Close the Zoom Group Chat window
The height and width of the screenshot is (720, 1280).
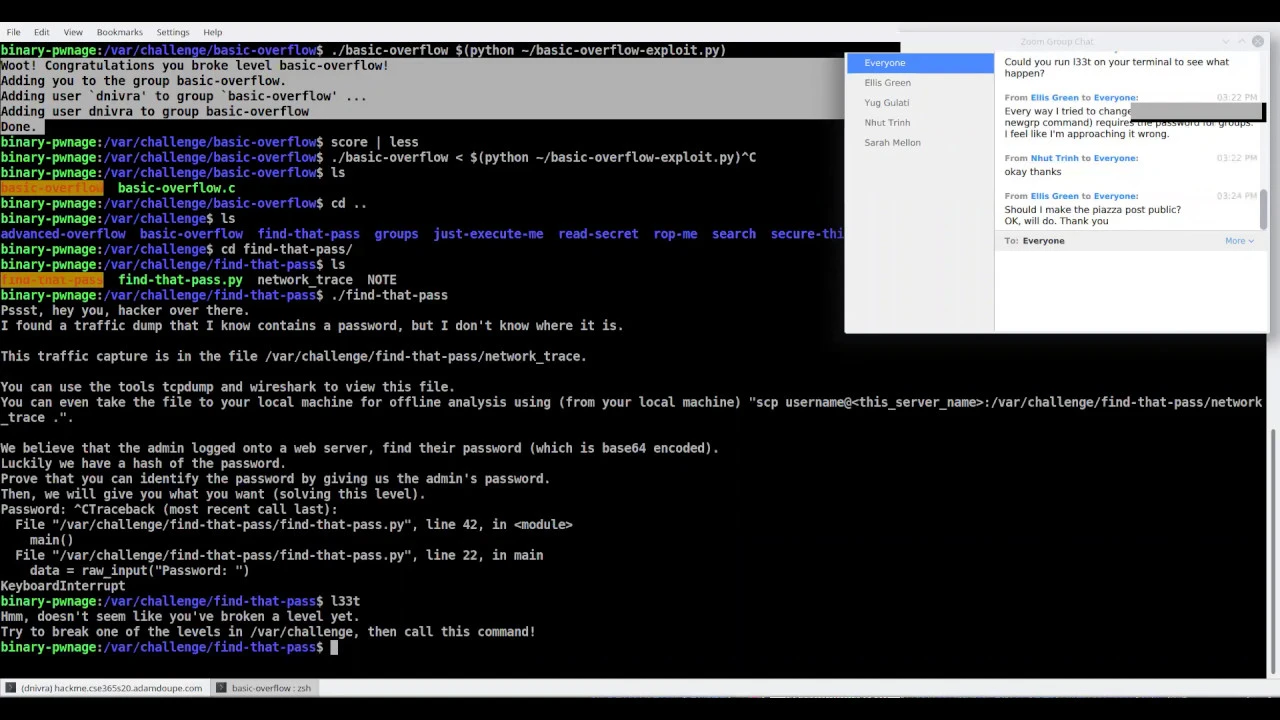pos(1258,41)
